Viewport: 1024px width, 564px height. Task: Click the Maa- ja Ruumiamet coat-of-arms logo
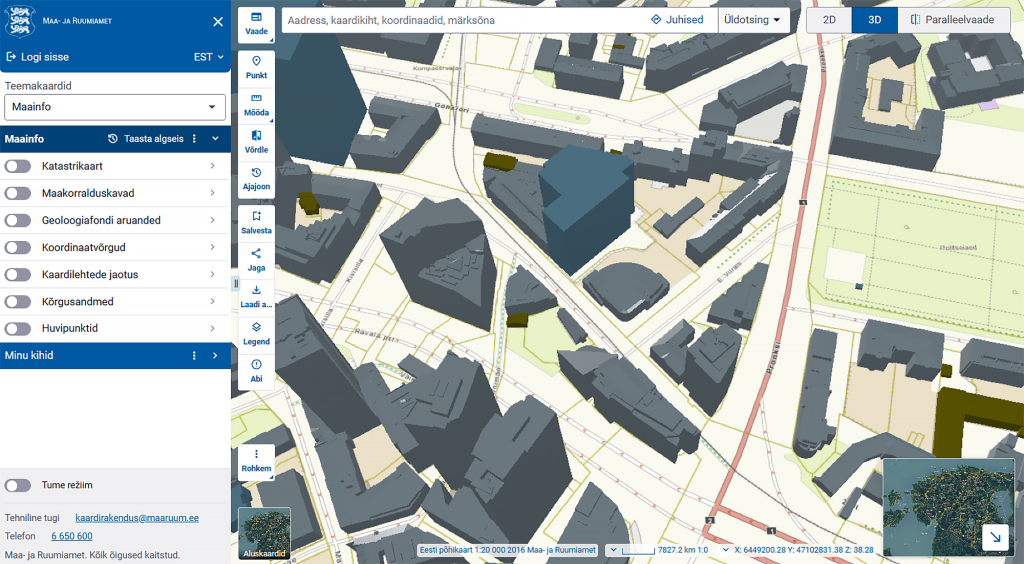[x=20, y=22]
